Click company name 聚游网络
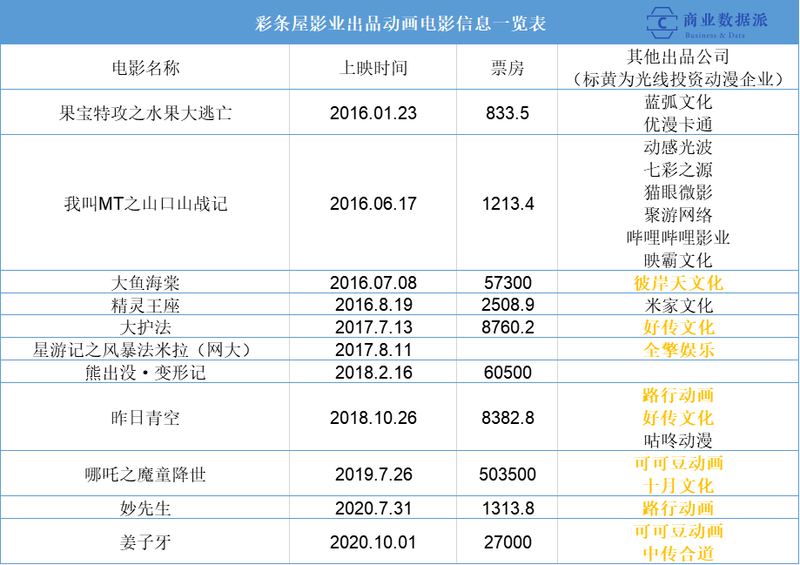Viewport: 800px width, 565px height. tap(678, 215)
